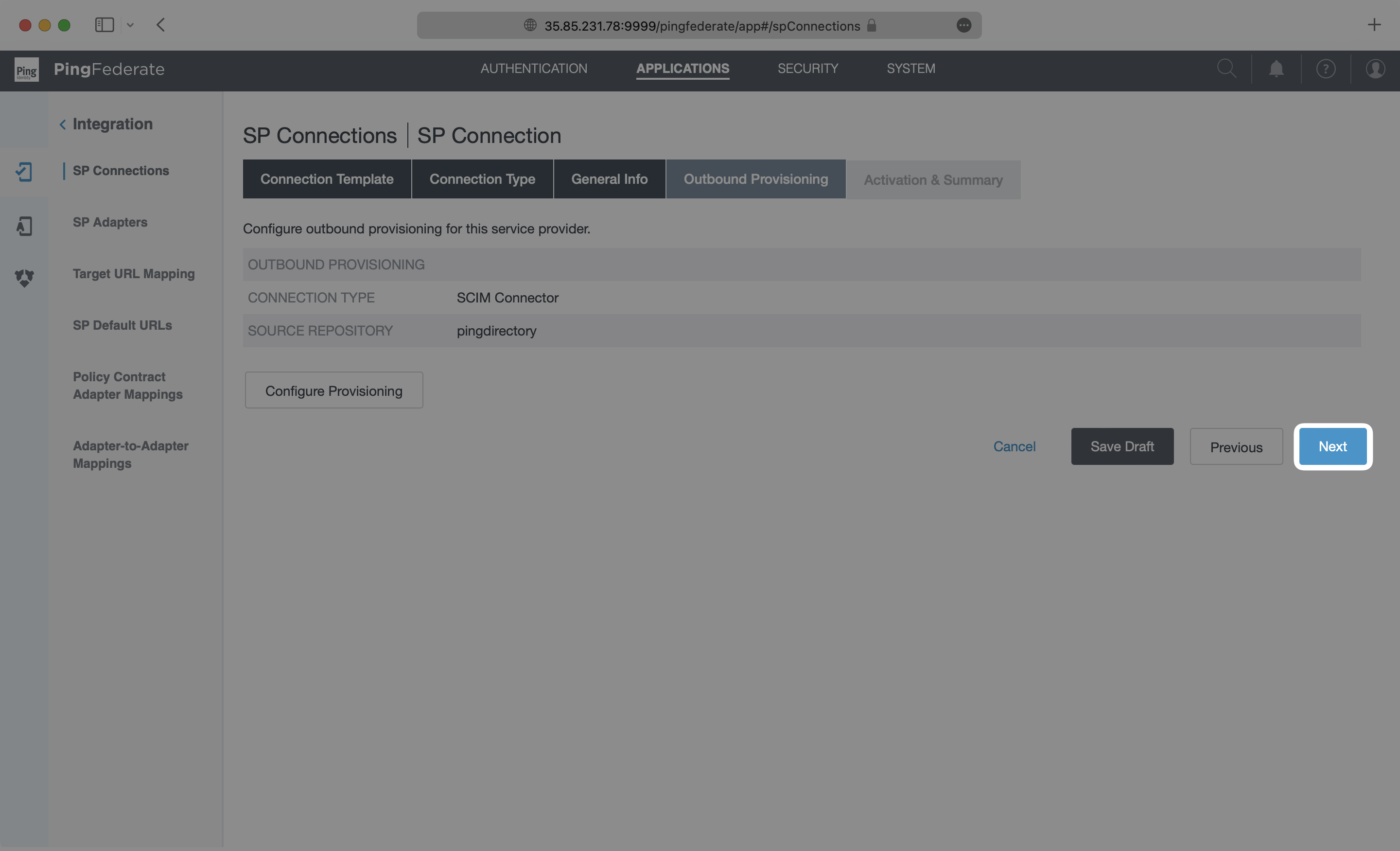Open the address bar more options menu
This screenshot has width=1400, height=851.
963,25
